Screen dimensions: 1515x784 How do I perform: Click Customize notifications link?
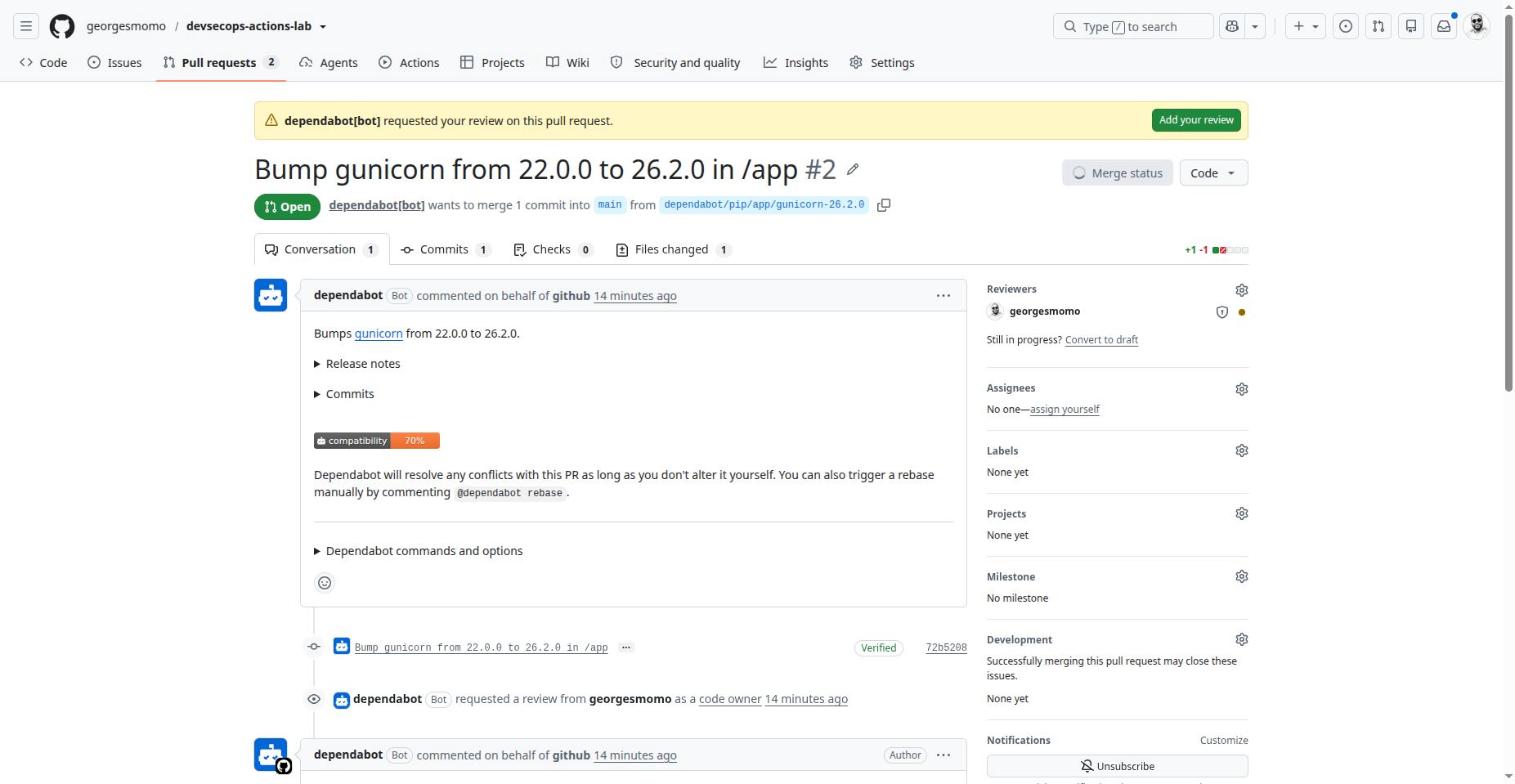tap(1224, 741)
